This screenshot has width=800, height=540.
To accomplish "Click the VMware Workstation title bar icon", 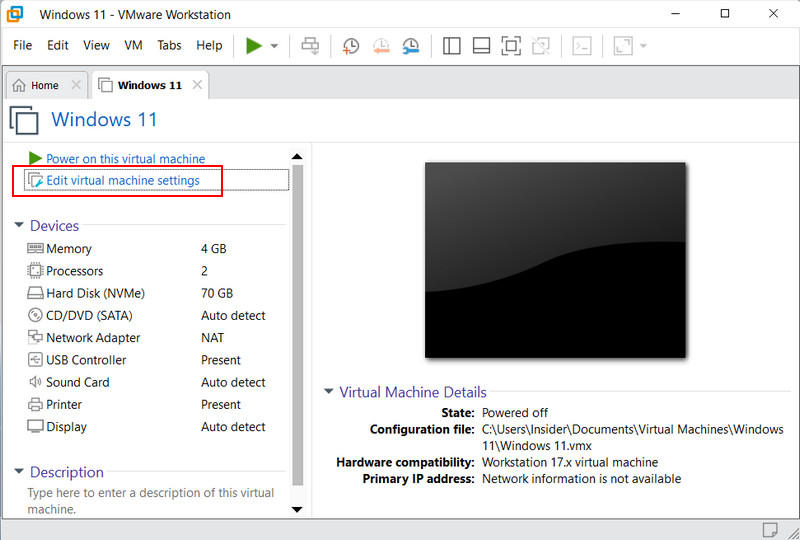I will pos(15,14).
